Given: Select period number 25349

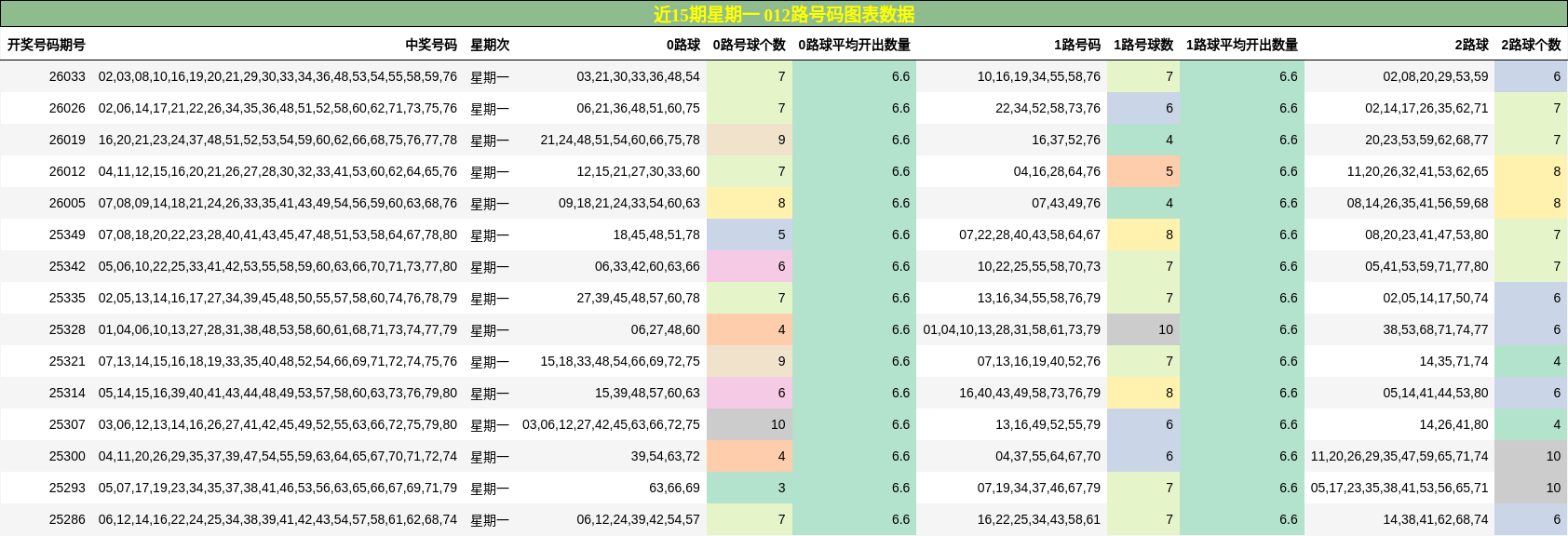Looking at the screenshot, I should 67,234.
